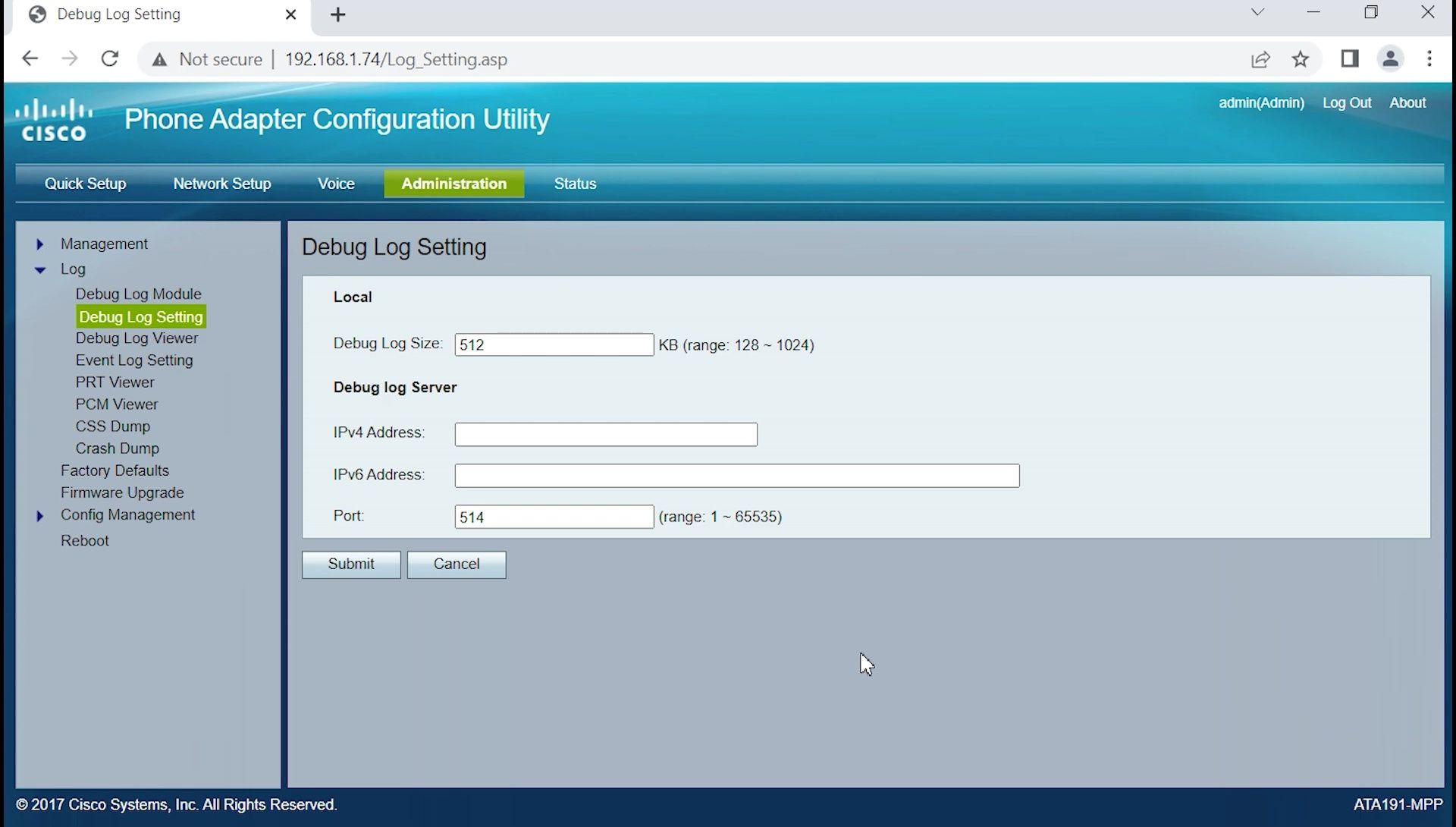The width and height of the screenshot is (1456, 827).
Task: Open the Status tab
Action: pos(575,184)
